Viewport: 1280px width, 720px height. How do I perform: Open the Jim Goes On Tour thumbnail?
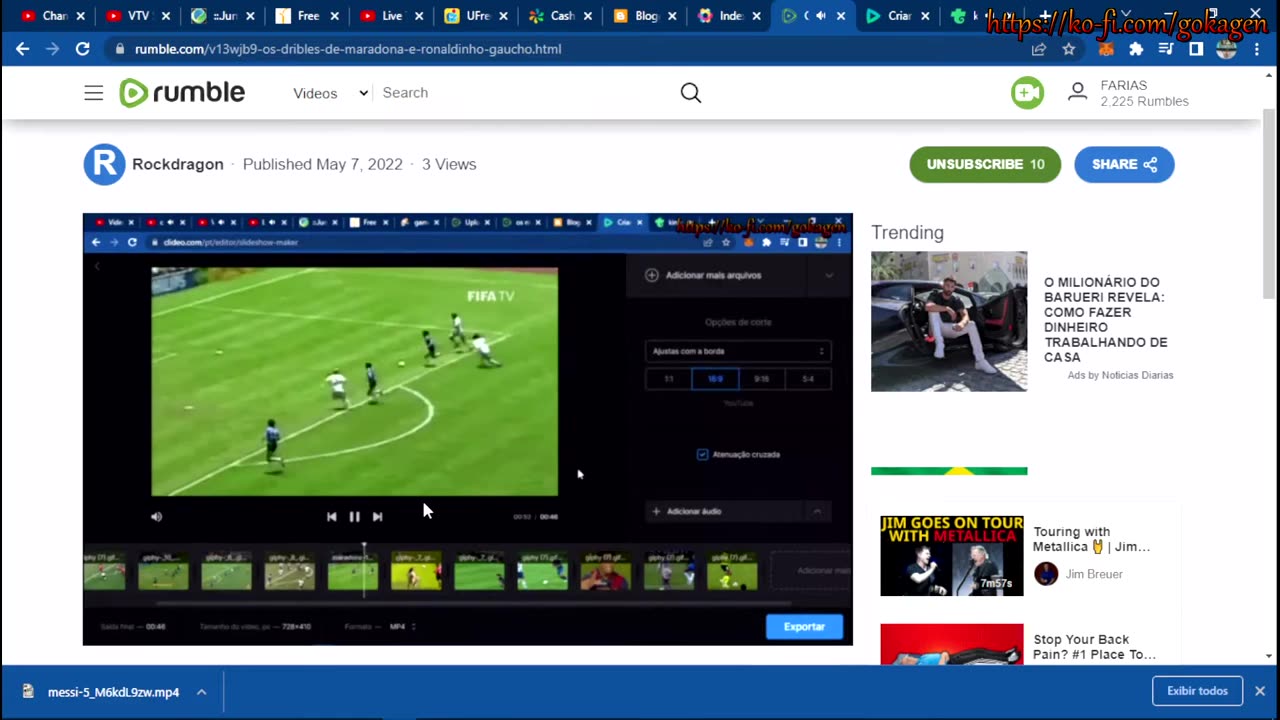click(x=952, y=556)
